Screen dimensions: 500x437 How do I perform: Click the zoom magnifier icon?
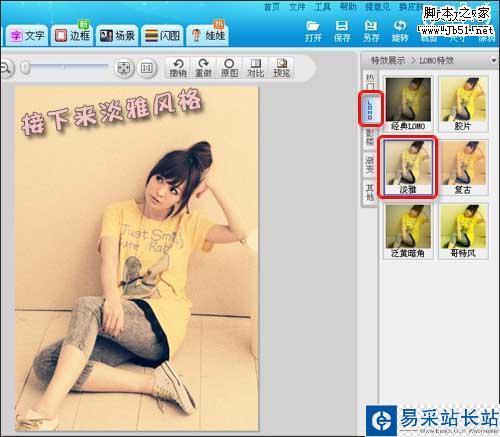(6, 68)
